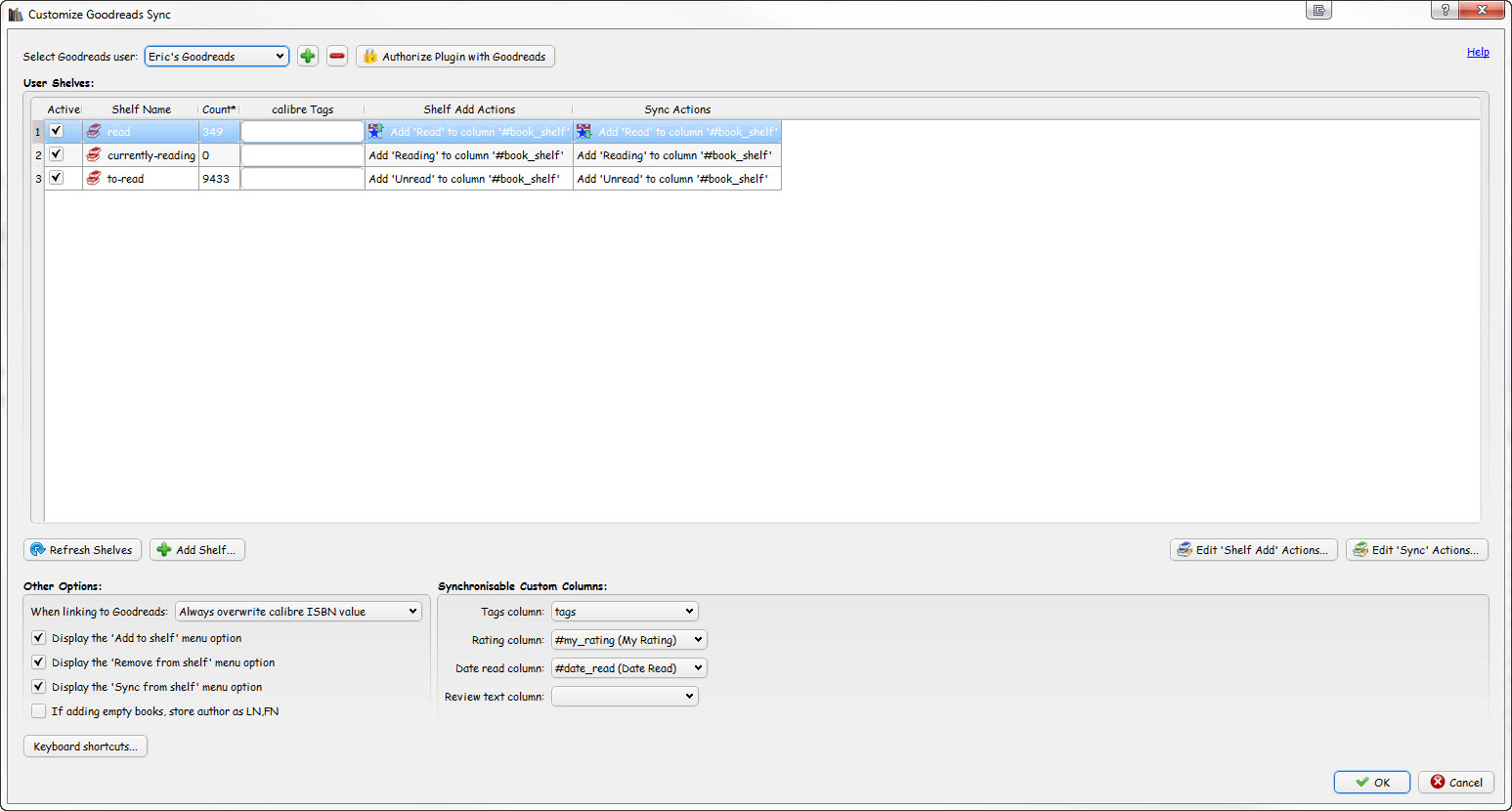Open the Help link
The image size is (1512, 811).
pos(1478,53)
